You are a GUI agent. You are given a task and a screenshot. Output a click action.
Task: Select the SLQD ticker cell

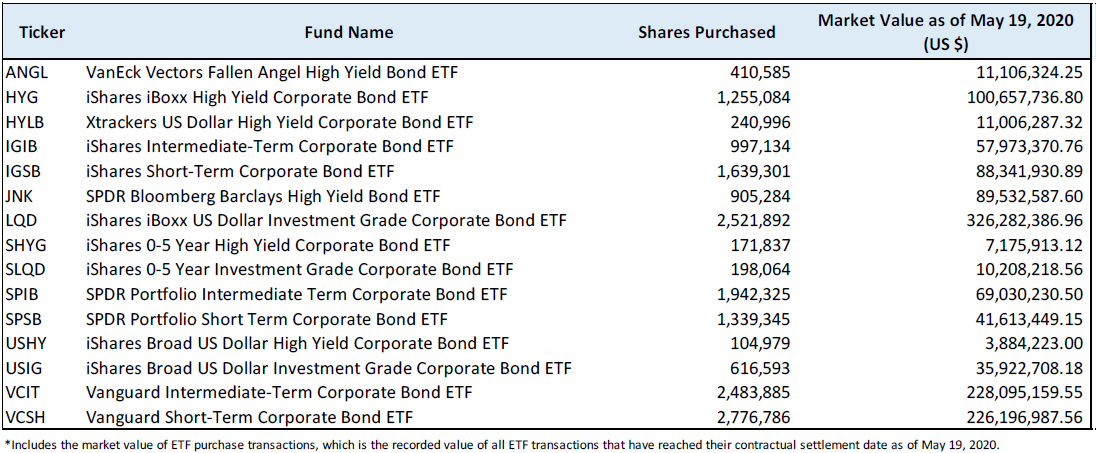point(25,270)
